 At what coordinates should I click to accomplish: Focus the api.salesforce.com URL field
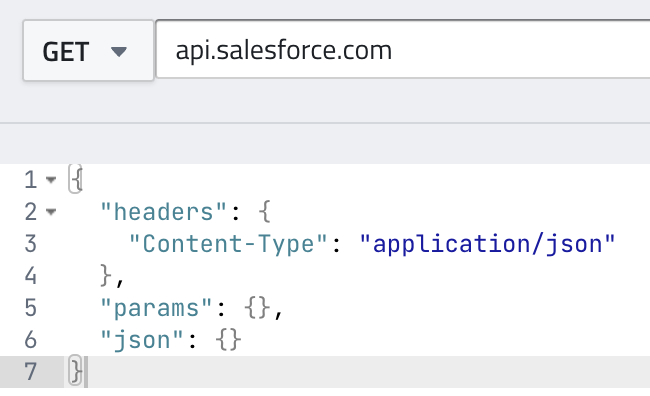(403, 49)
